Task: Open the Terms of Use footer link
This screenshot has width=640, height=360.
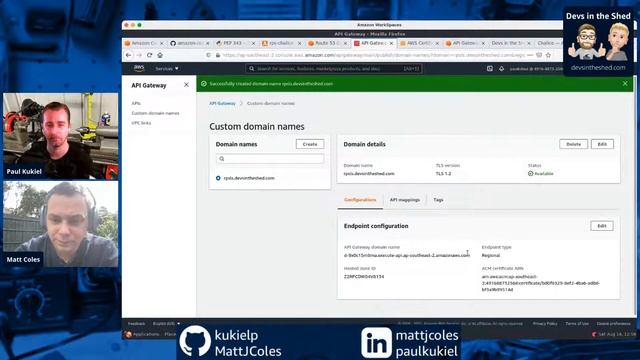Action: click(x=577, y=324)
